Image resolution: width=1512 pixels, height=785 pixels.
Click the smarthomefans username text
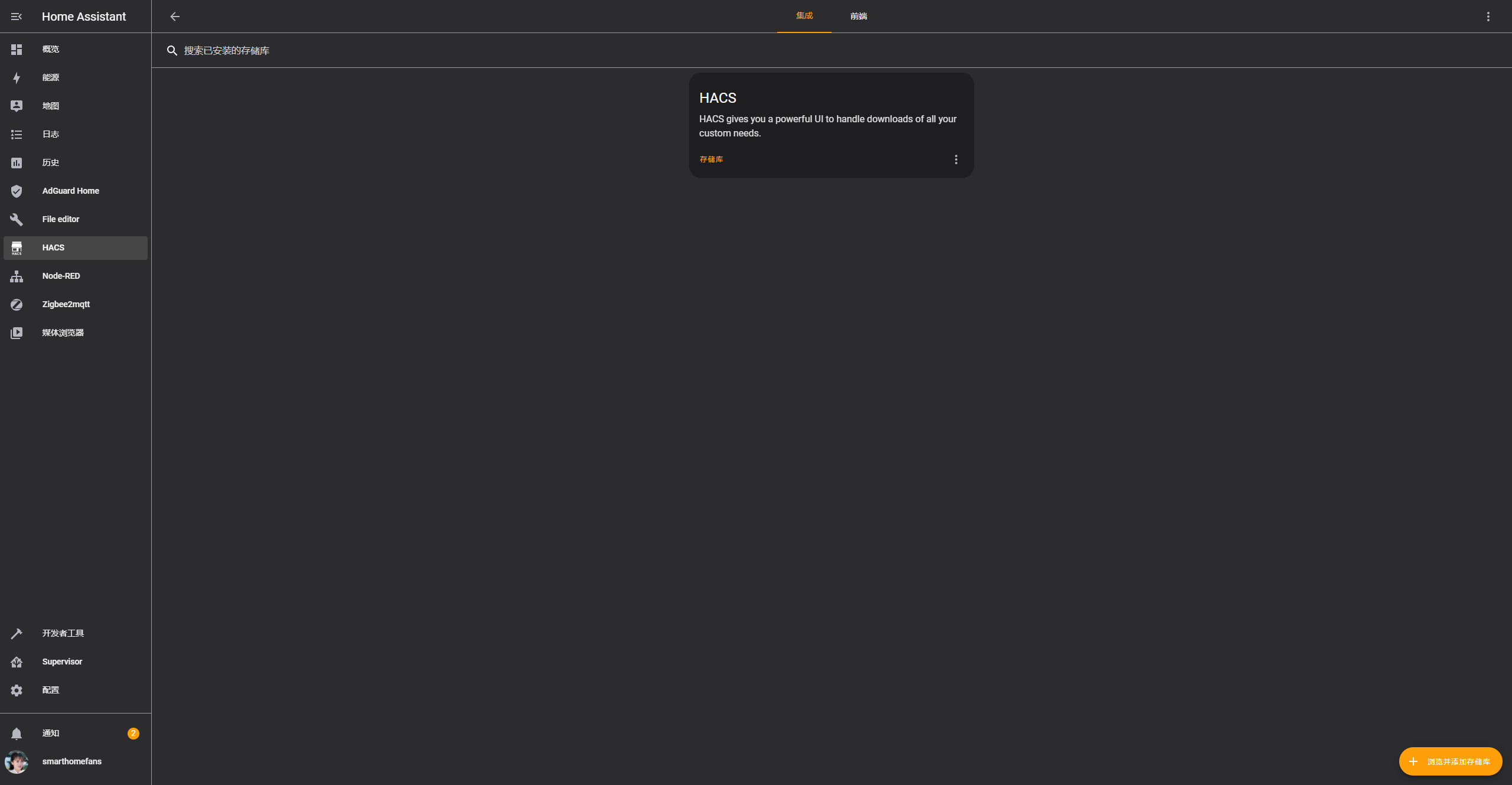(x=72, y=761)
